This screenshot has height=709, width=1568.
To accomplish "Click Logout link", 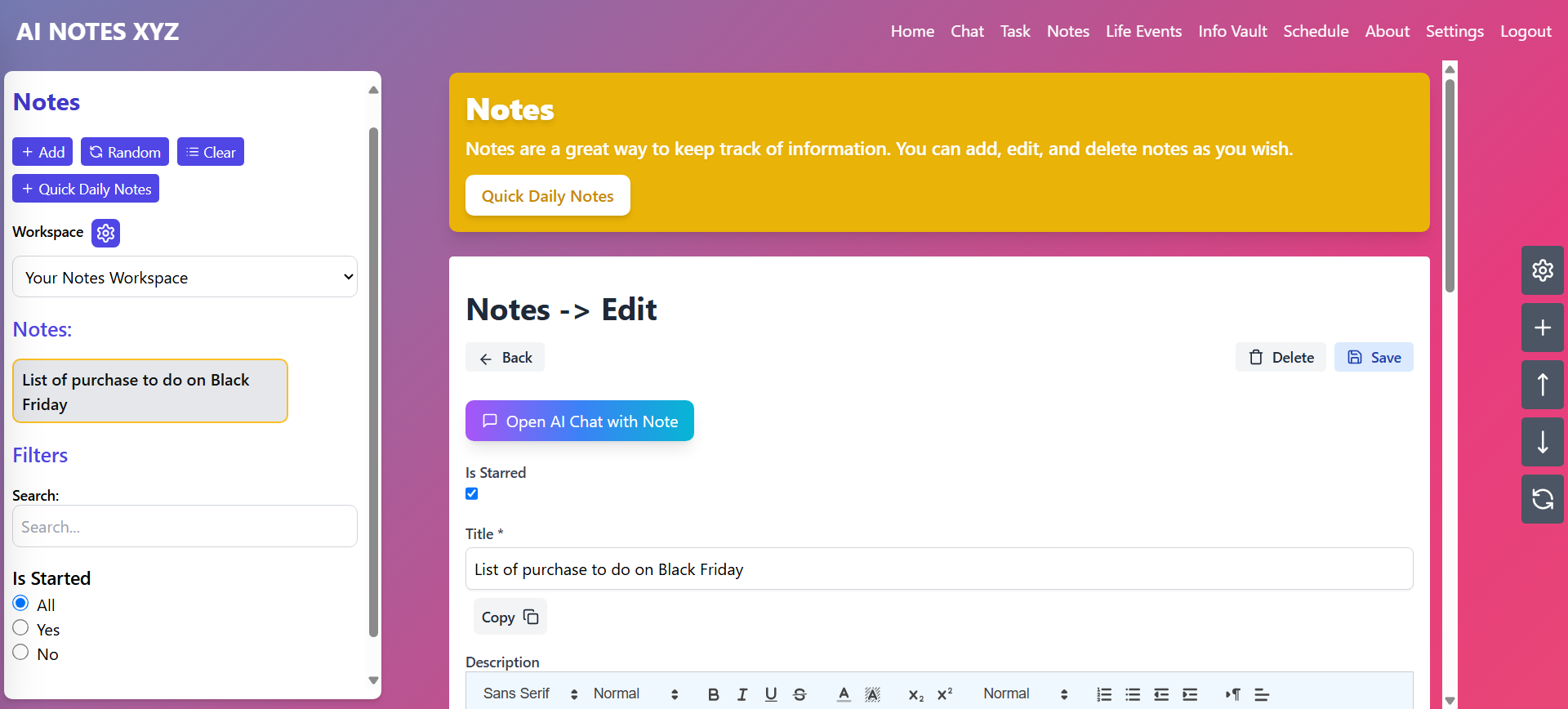I will tap(1526, 31).
